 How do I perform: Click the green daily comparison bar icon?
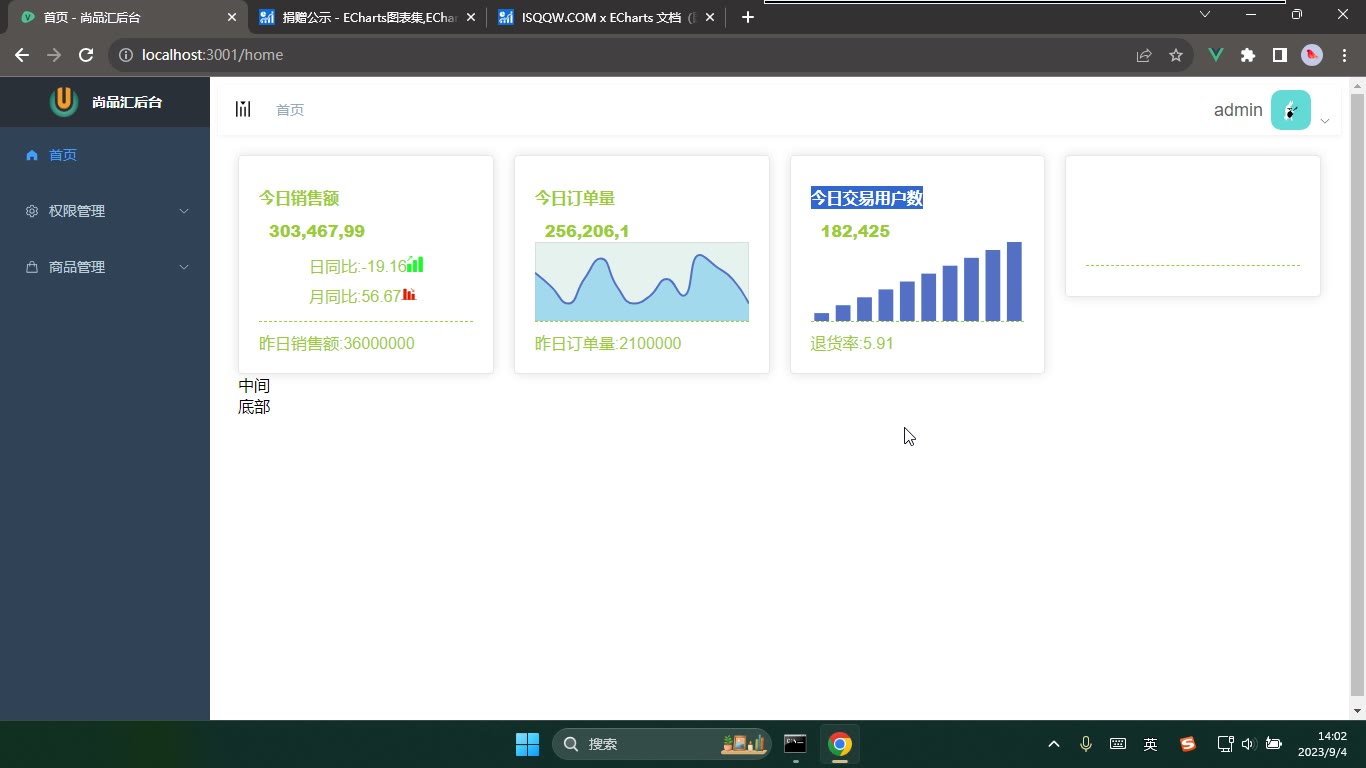(415, 264)
